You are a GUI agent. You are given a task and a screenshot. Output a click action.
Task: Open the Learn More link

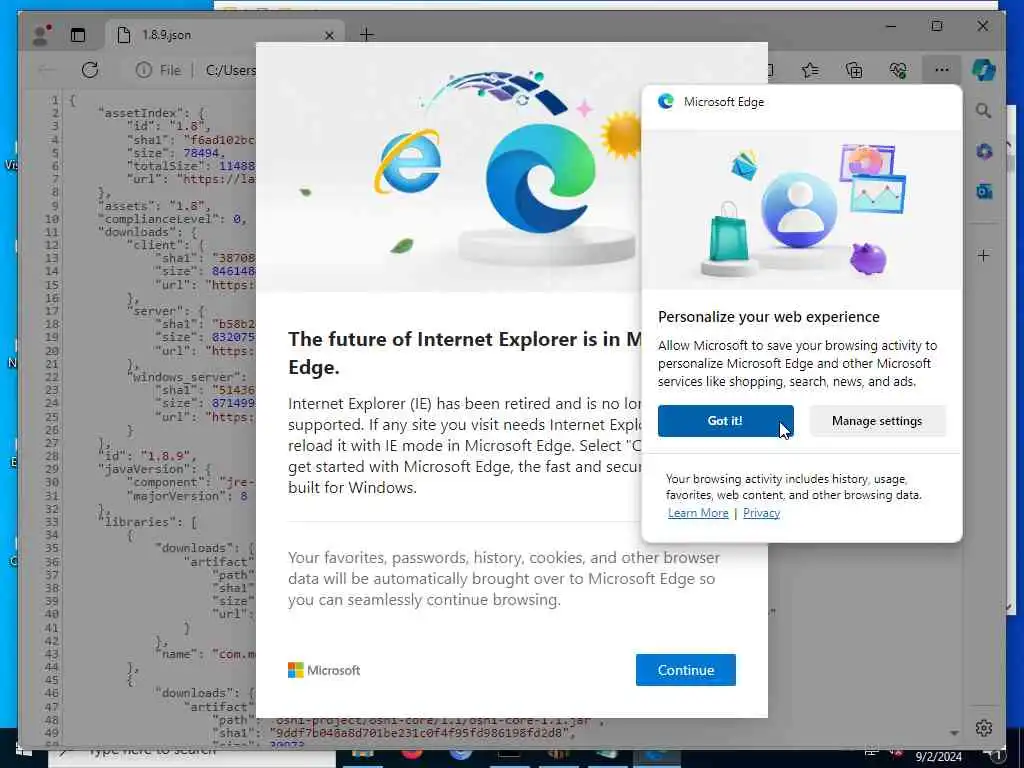coord(697,513)
